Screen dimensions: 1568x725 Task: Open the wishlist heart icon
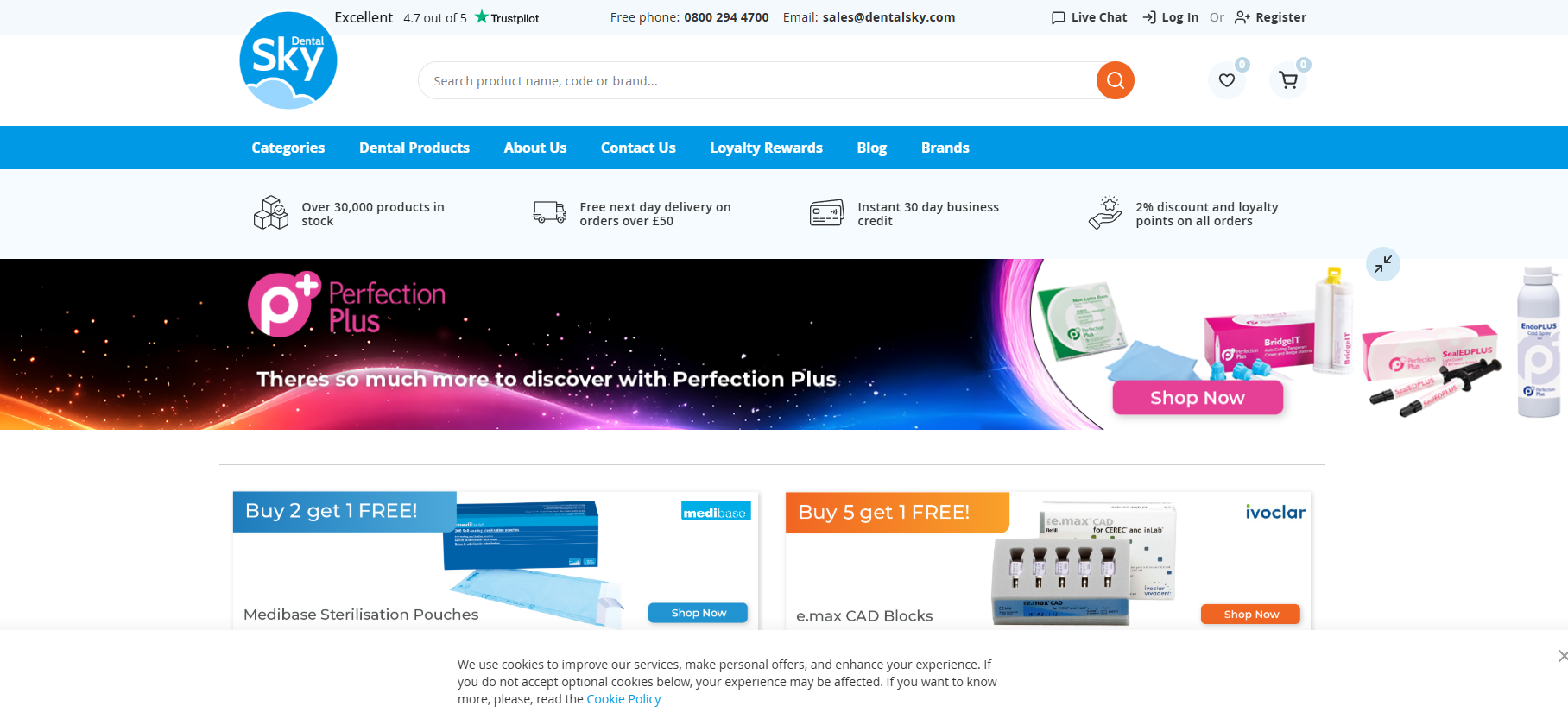1227,80
